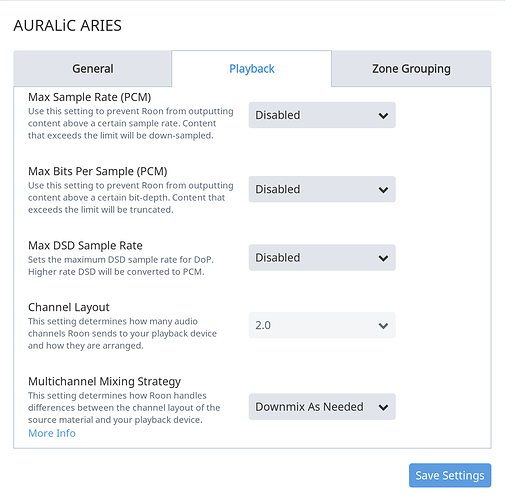Open the Zone Grouping tab
Image resolution: width=505 pixels, height=500 pixels.
tap(411, 69)
